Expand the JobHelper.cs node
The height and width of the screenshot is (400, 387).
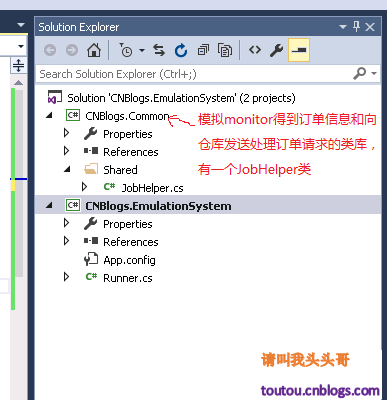pos(85,187)
